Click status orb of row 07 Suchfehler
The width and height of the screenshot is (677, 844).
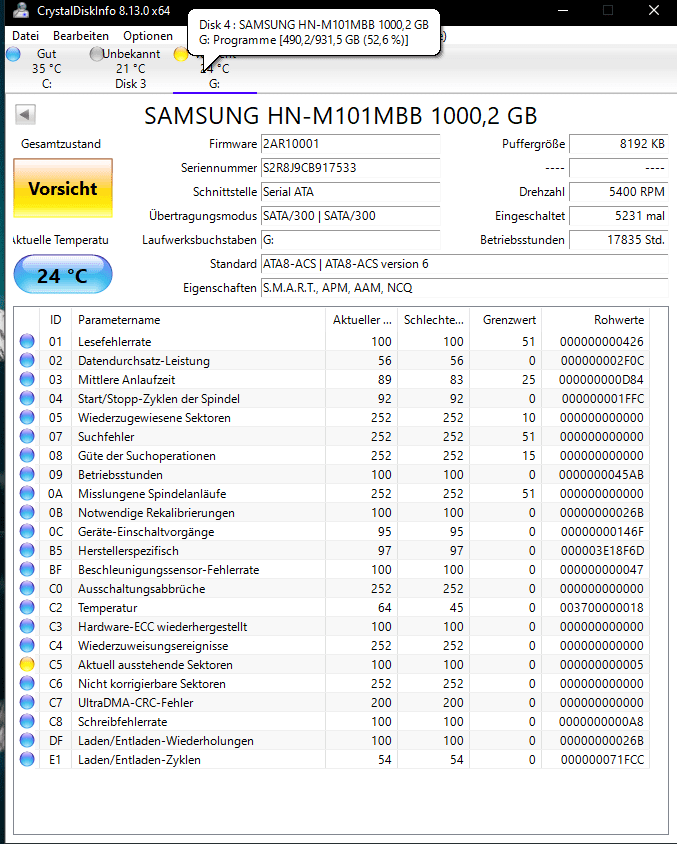pyautogui.click(x=27, y=437)
